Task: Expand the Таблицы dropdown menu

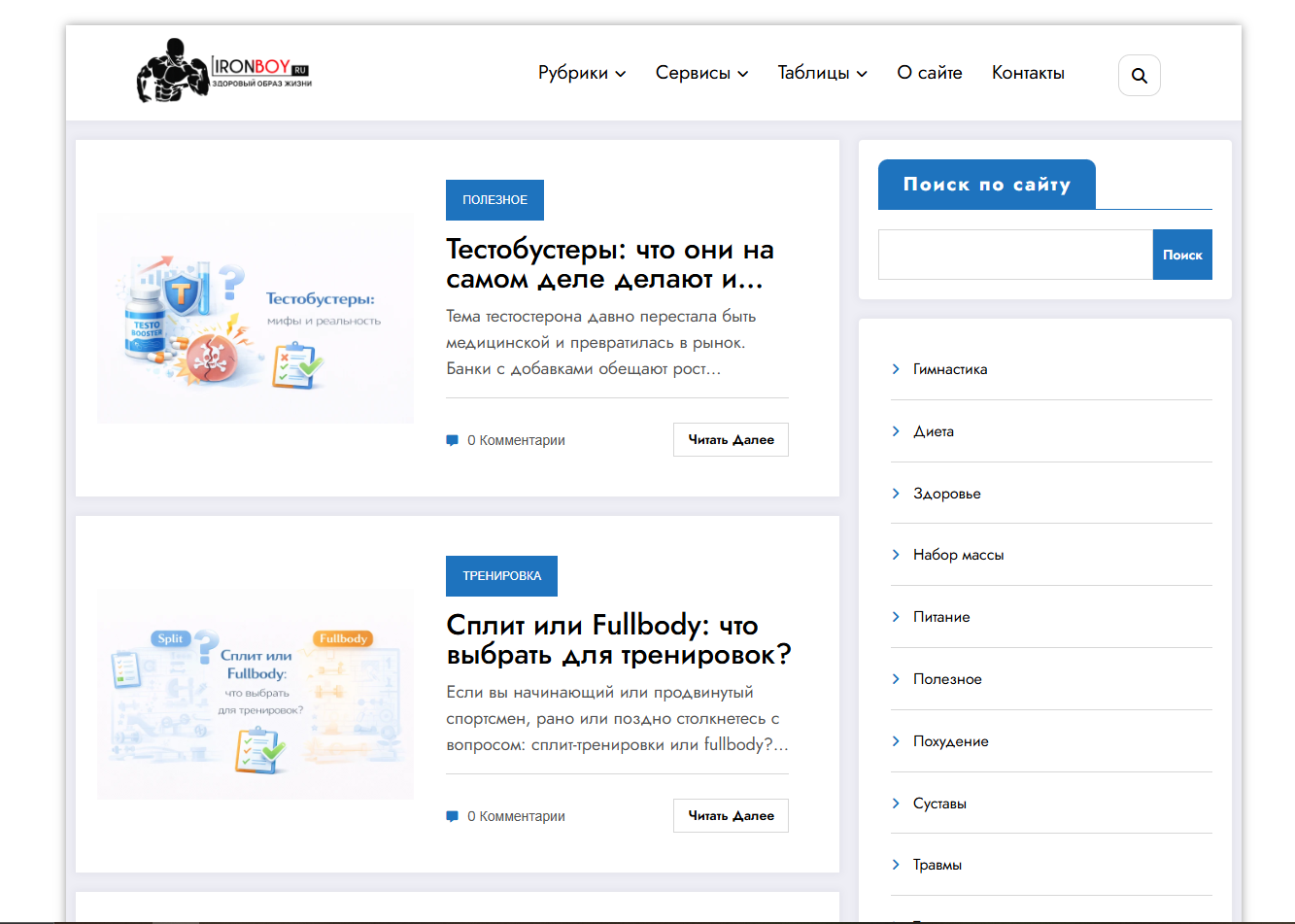Action: [x=822, y=73]
